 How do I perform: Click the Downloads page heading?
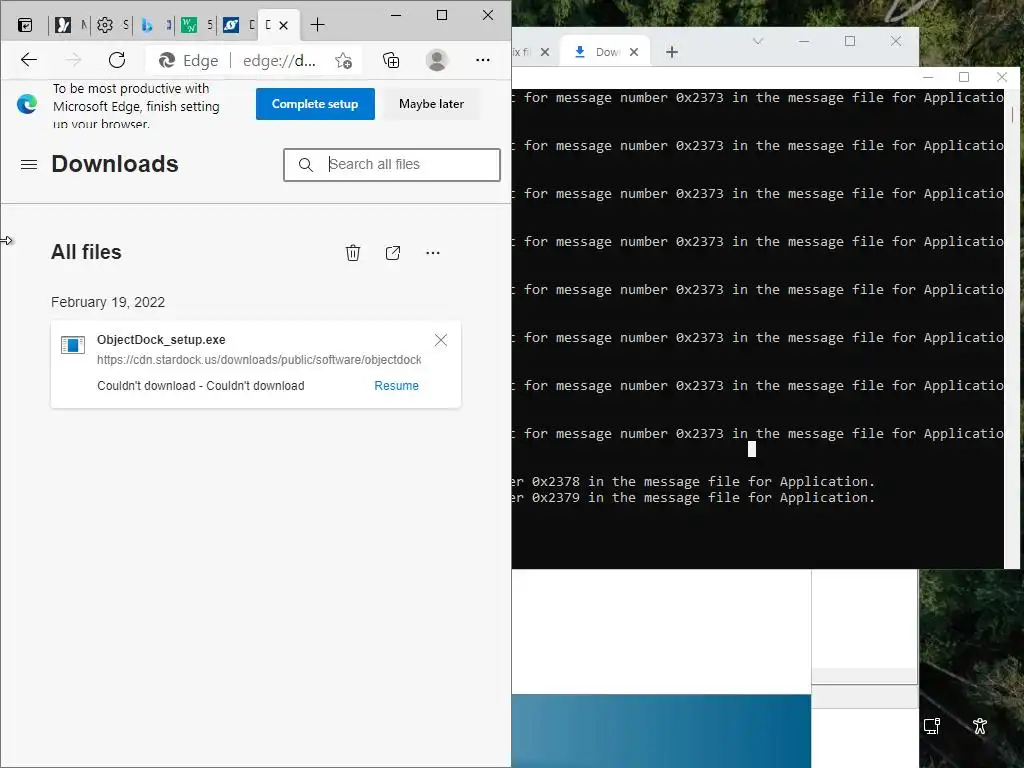[x=115, y=164]
